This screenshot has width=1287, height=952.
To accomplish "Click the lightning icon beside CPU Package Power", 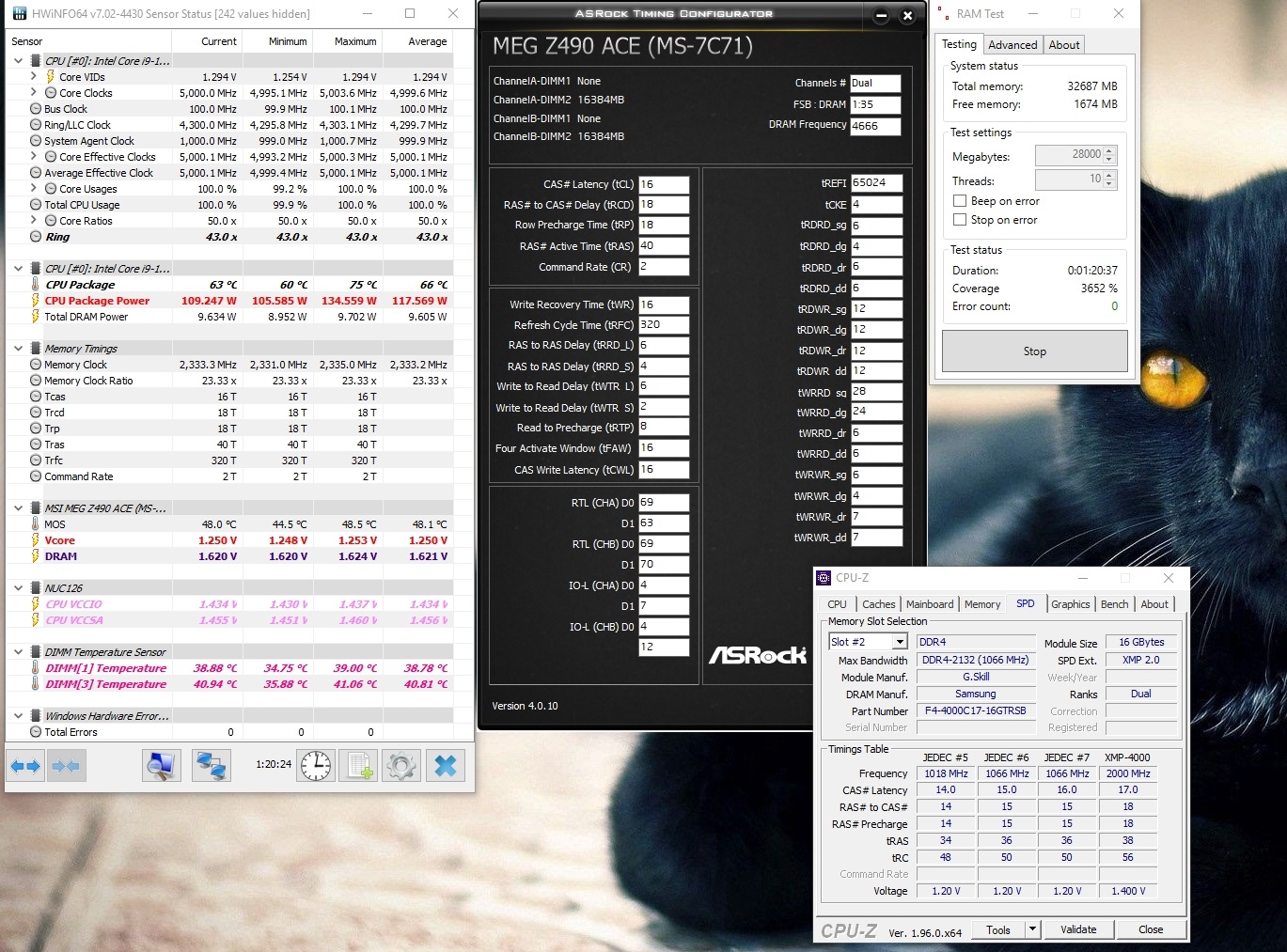I will 36,301.
